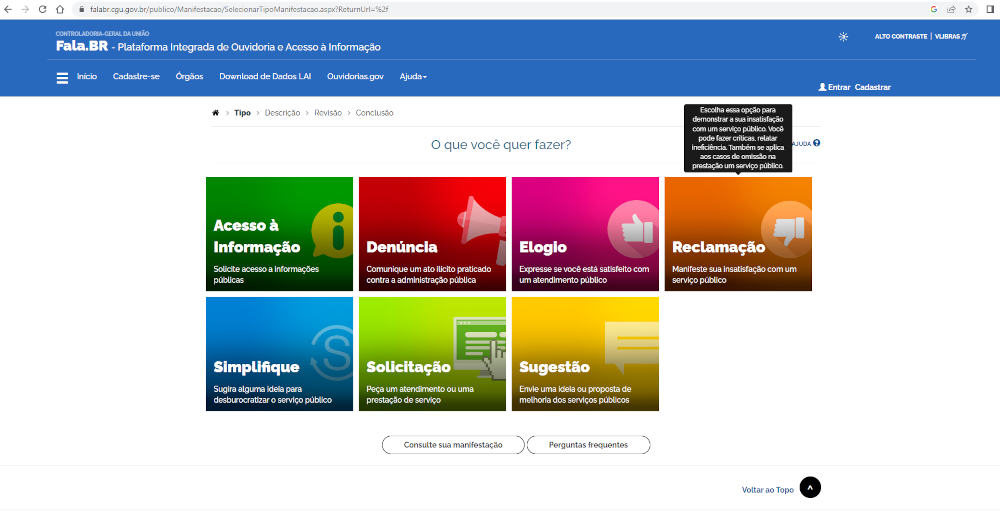Click the Ajuda question mark icon
Image resolution: width=1000 pixels, height=511 pixels.
click(x=816, y=143)
